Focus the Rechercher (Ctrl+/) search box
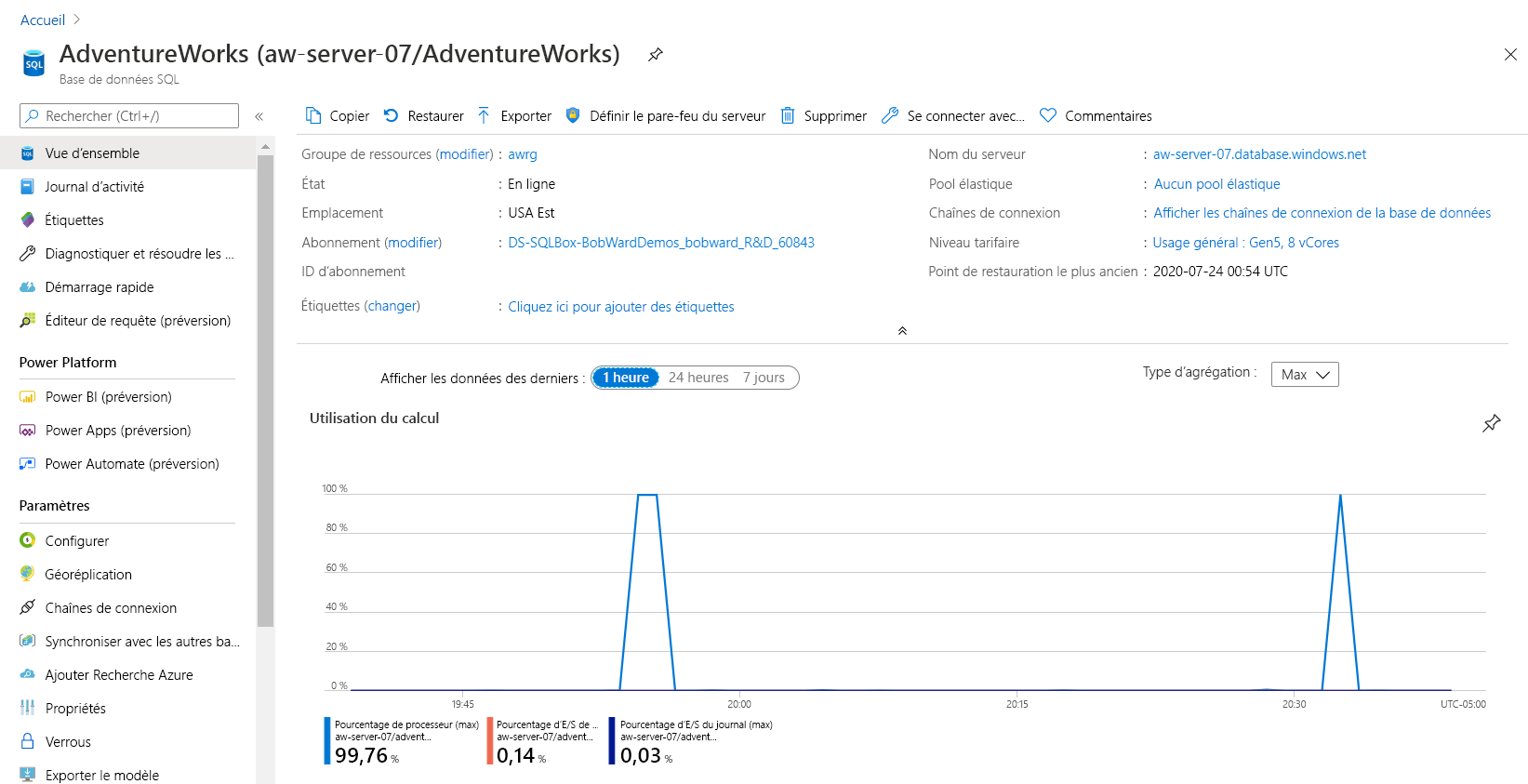Screen dimensions: 1528x784 pyautogui.click(x=129, y=116)
